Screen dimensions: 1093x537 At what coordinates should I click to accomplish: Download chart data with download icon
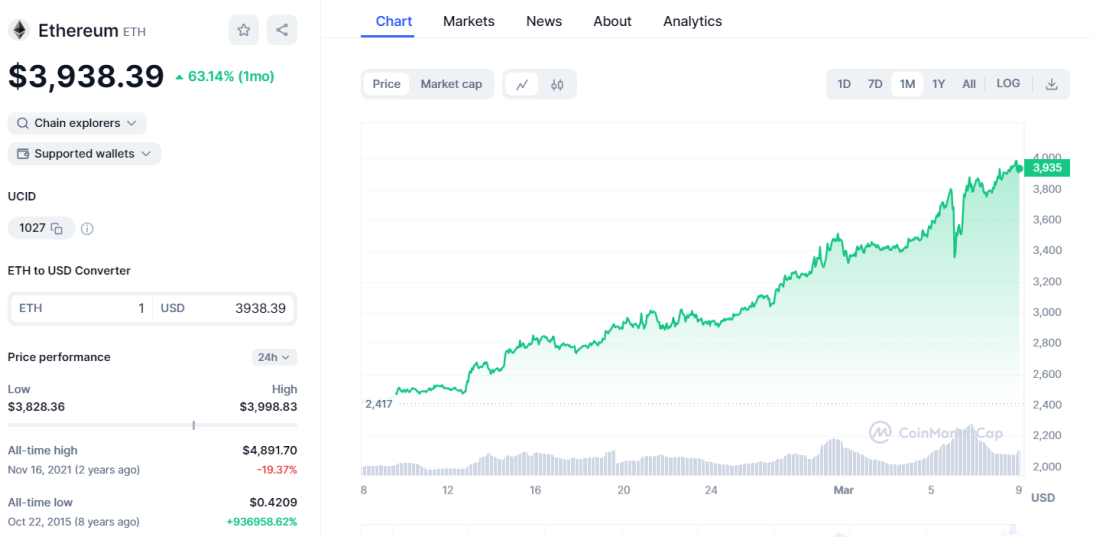tap(1052, 84)
